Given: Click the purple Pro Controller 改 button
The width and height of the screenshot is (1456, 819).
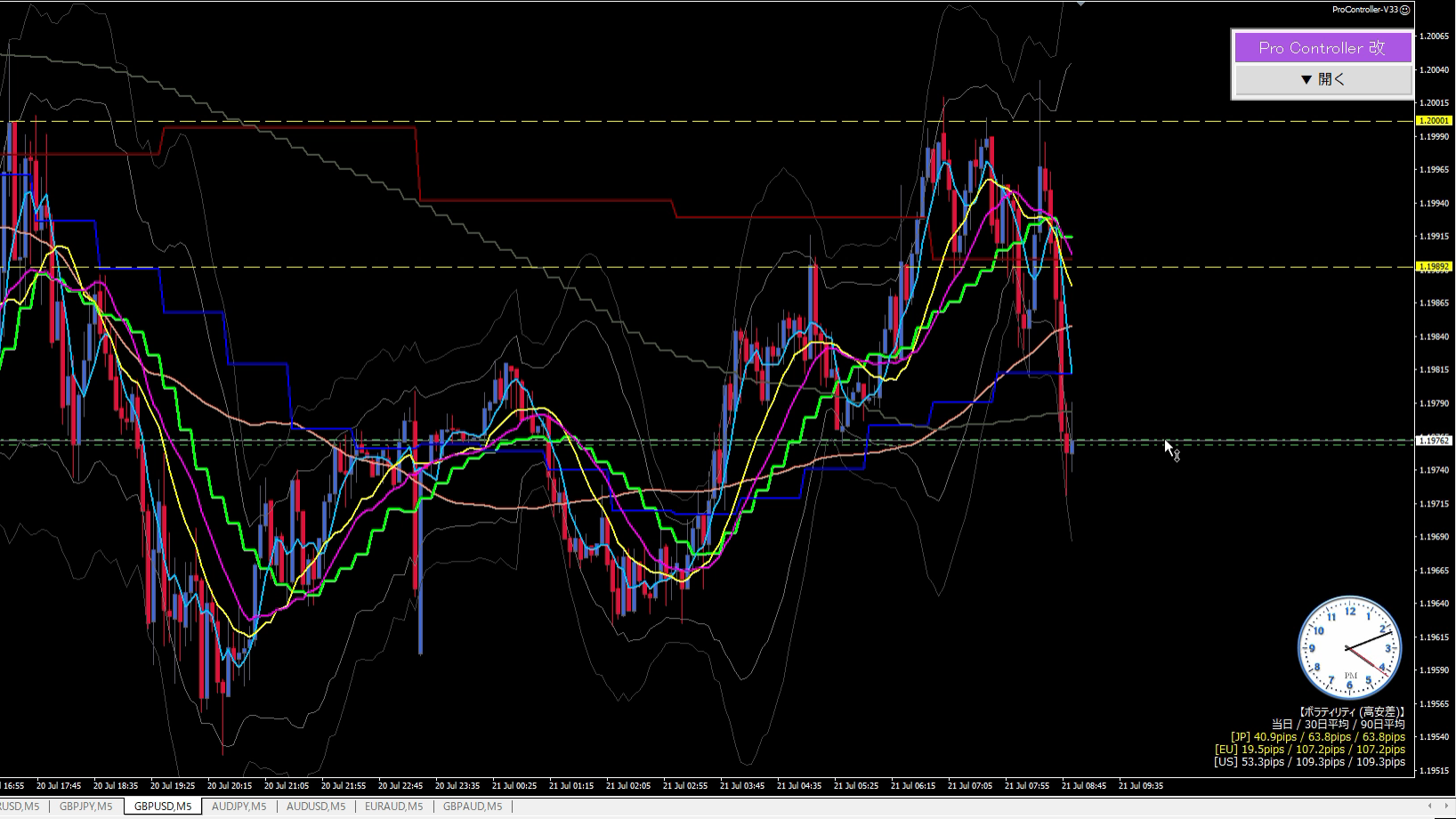Looking at the screenshot, I should (1323, 48).
